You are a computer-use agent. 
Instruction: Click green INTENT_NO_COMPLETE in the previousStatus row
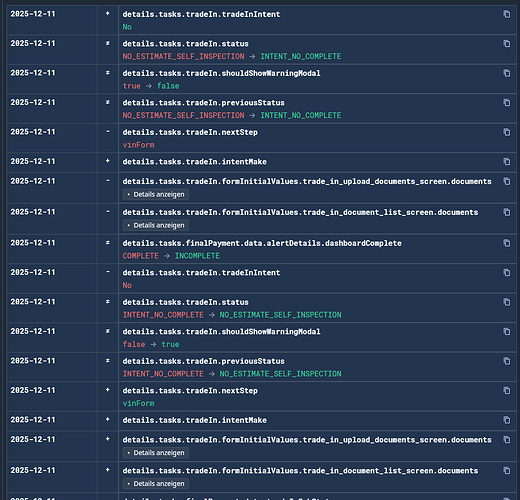[301, 115]
